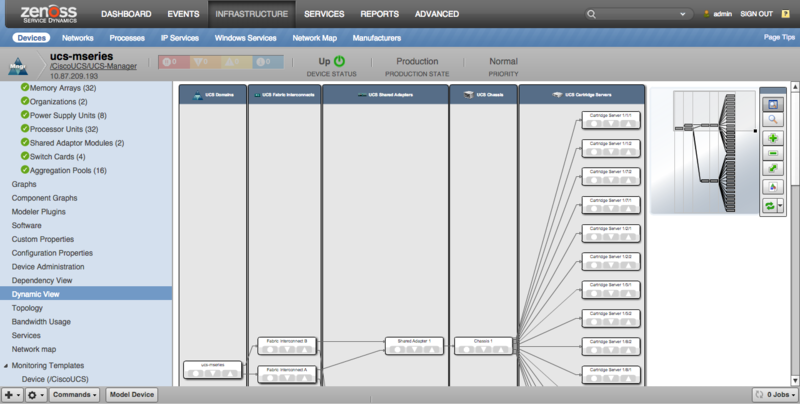The image size is (800, 405).
Task: Click the green power icon next to Up
Action: click(x=339, y=61)
